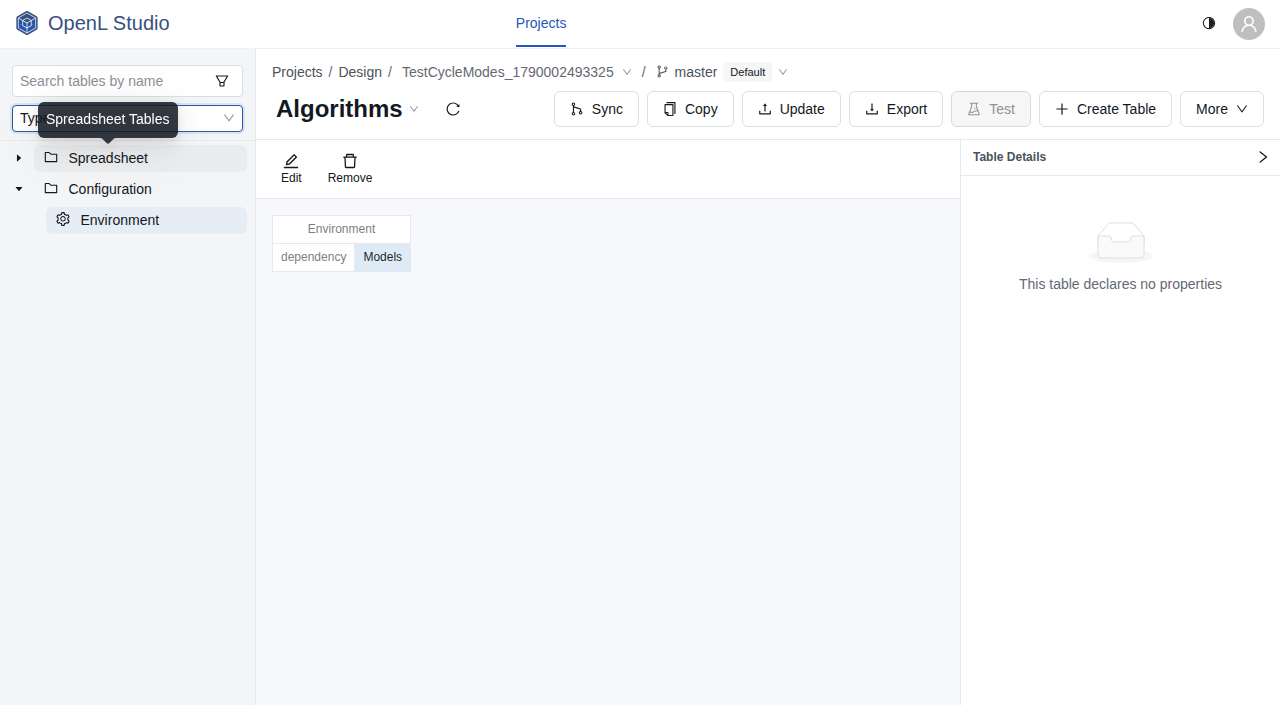Switch to the Projects tab

coord(541,24)
